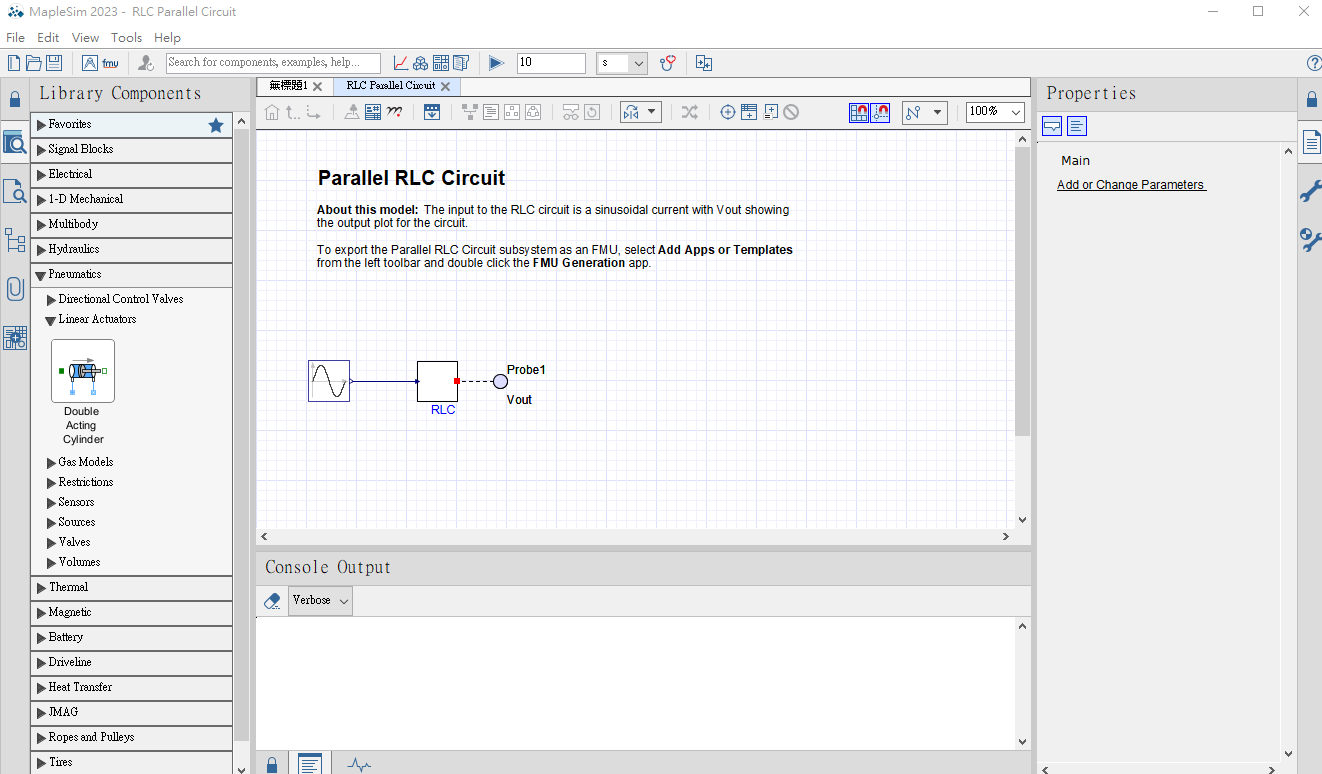Expand the Multibody library group
1322x774 pixels.
pyautogui.click(x=41, y=225)
